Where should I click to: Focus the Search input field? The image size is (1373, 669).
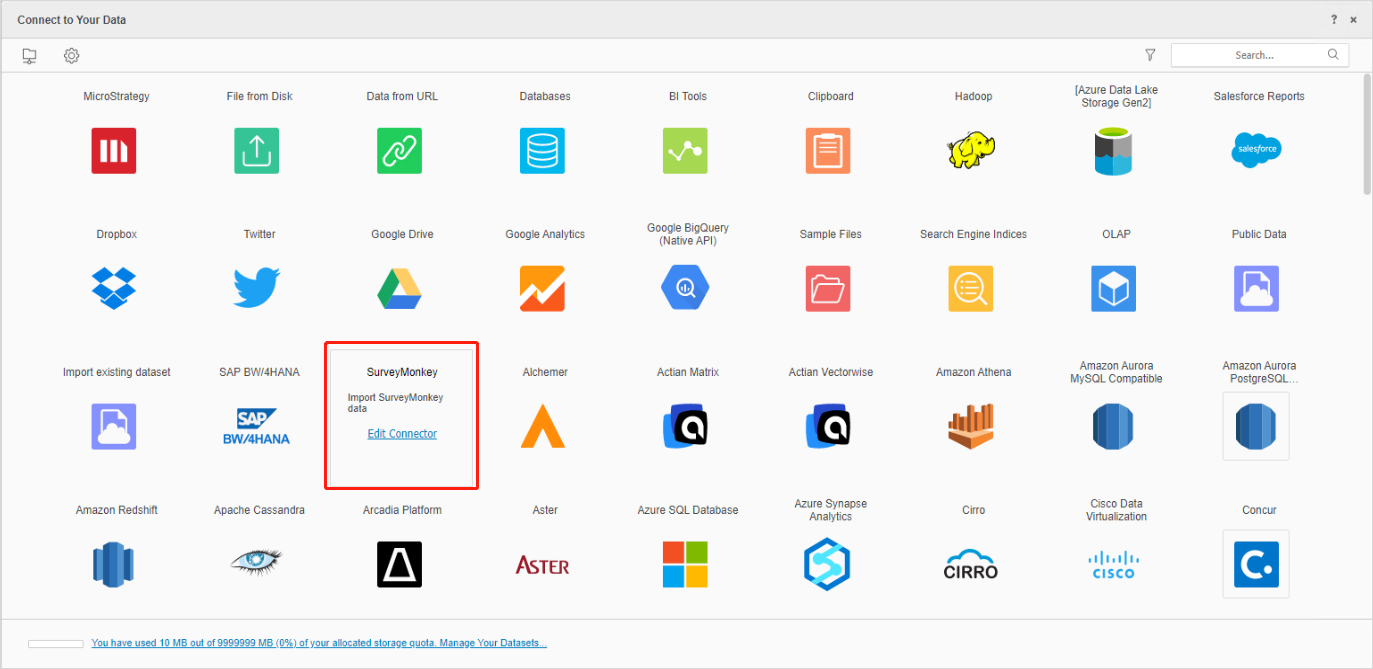pos(1250,55)
